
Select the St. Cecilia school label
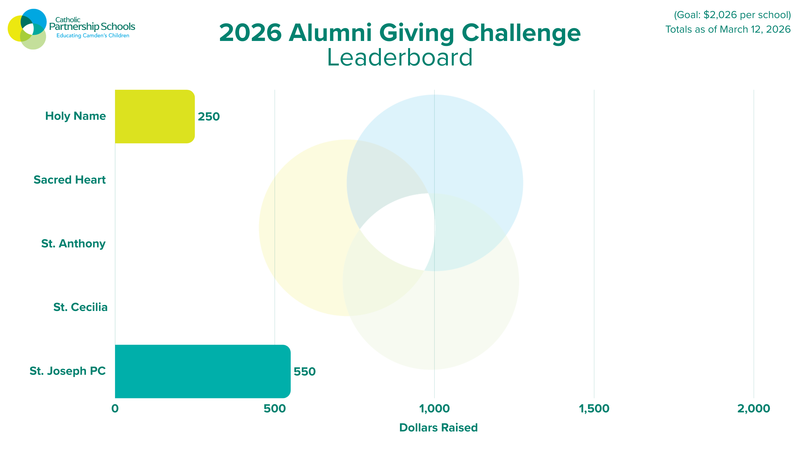click(80, 307)
